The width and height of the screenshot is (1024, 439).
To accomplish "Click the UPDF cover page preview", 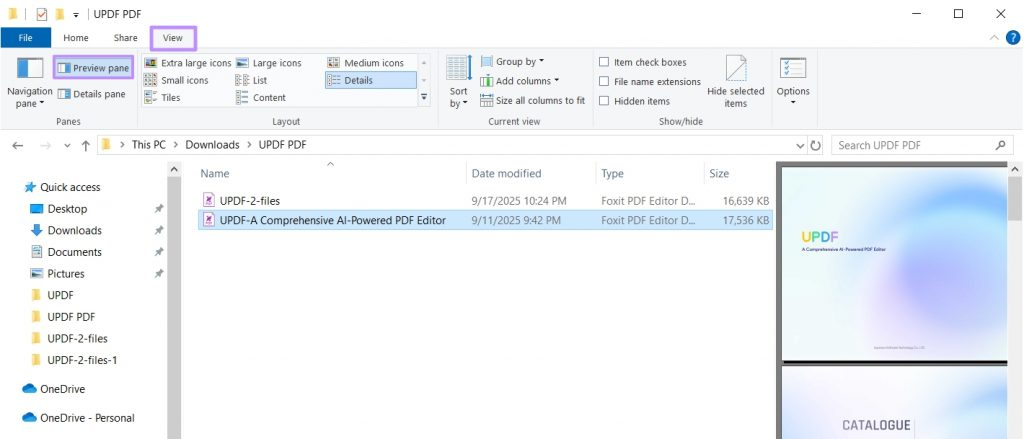I will click(x=894, y=263).
